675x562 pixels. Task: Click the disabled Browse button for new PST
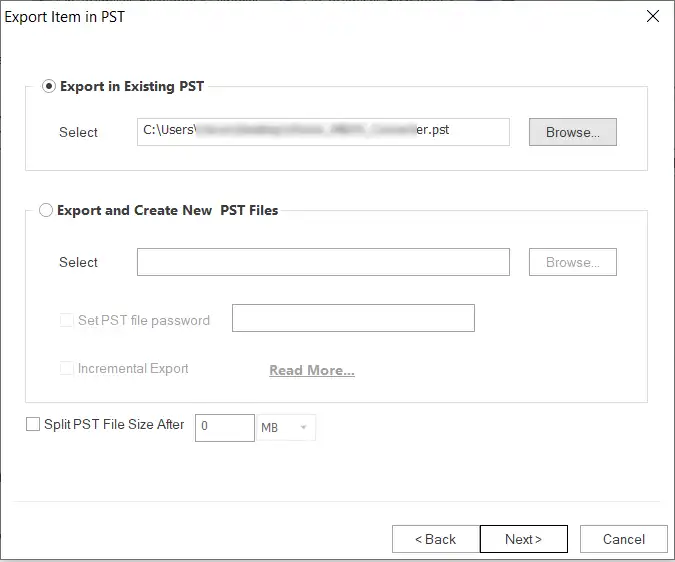573,262
